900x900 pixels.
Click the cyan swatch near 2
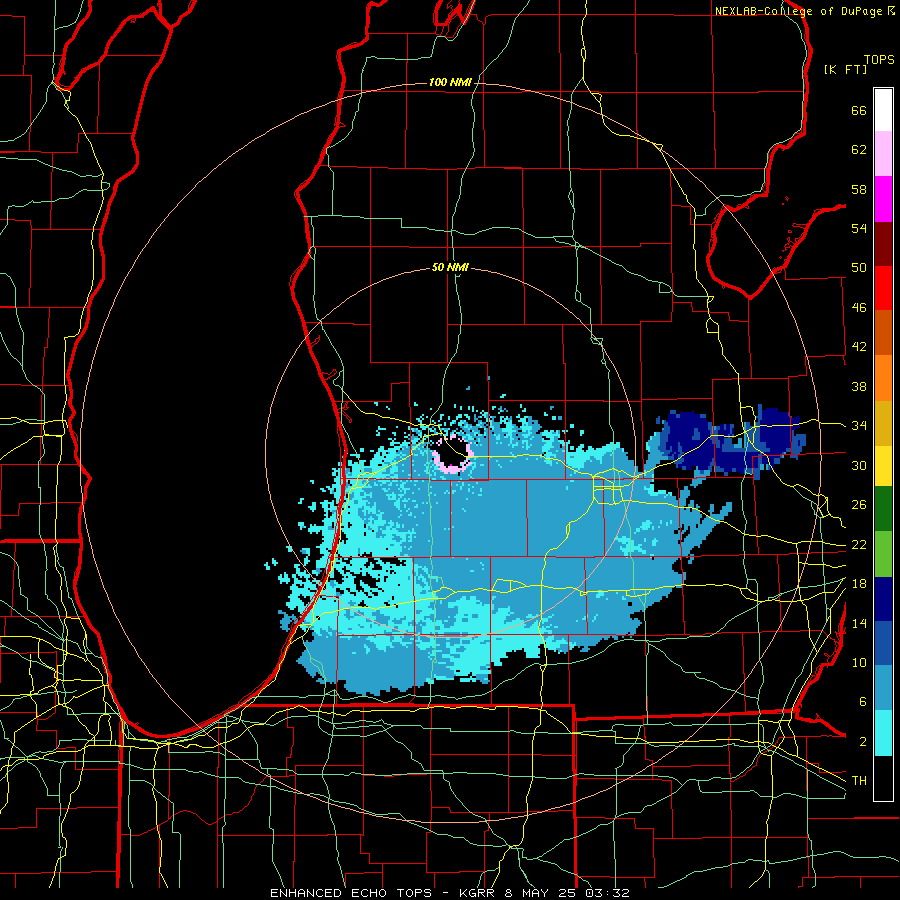click(883, 733)
